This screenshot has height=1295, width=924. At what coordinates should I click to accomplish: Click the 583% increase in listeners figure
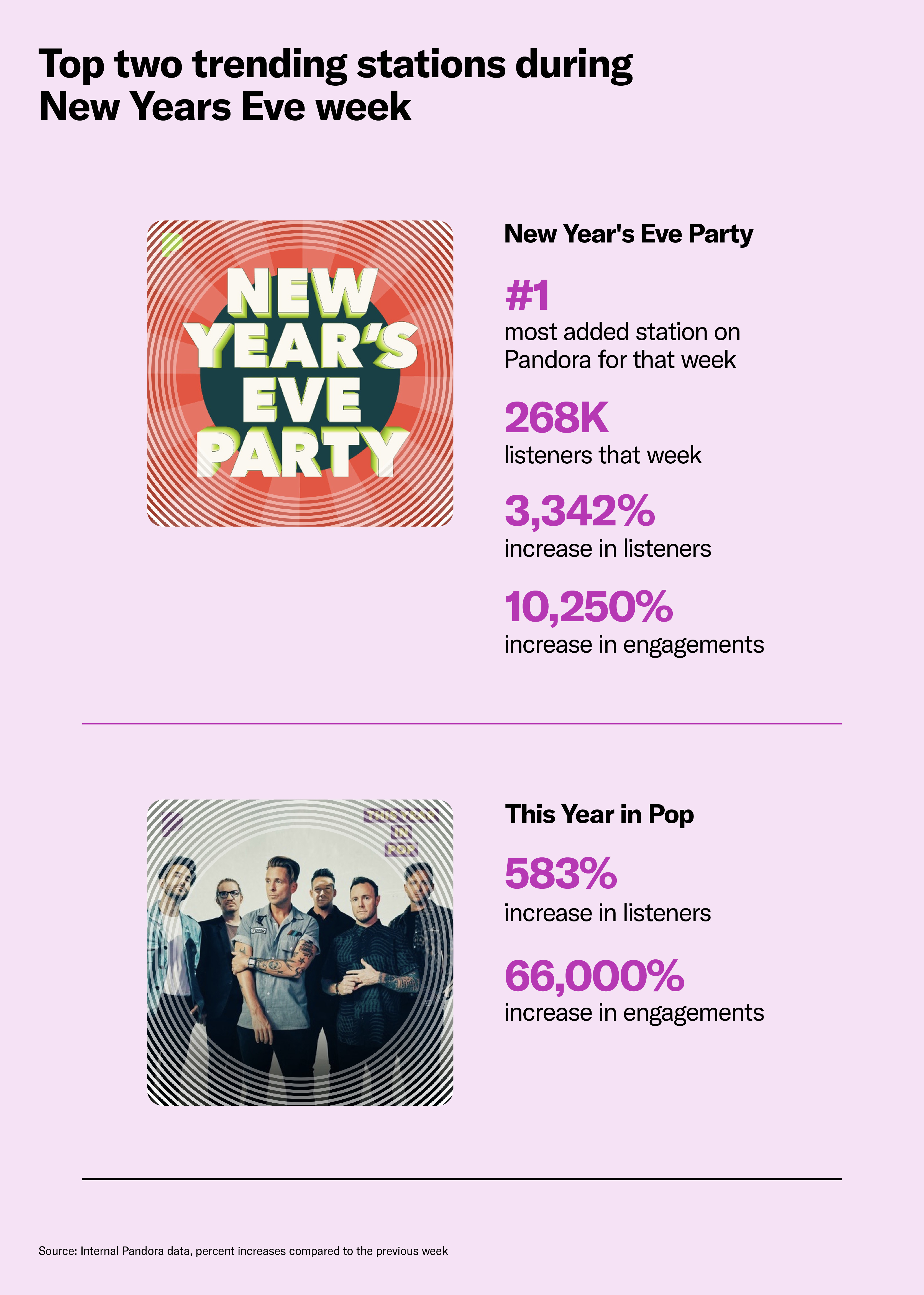(560, 873)
